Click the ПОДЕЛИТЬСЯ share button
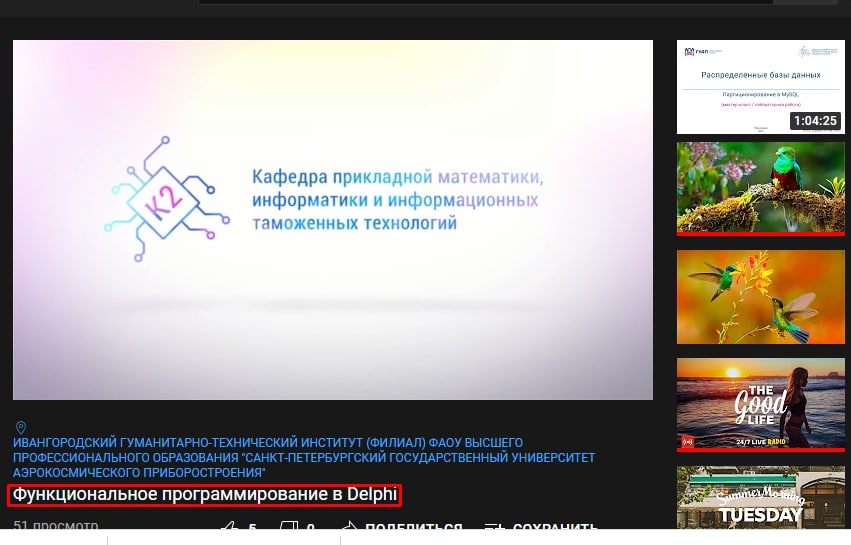851x545 pixels. click(403, 526)
